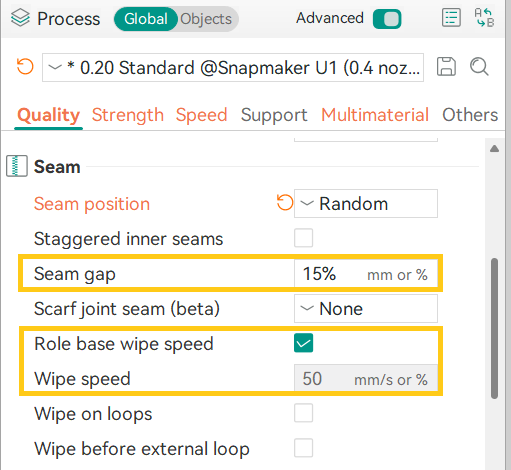Select the Global mode button

tap(146, 19)
